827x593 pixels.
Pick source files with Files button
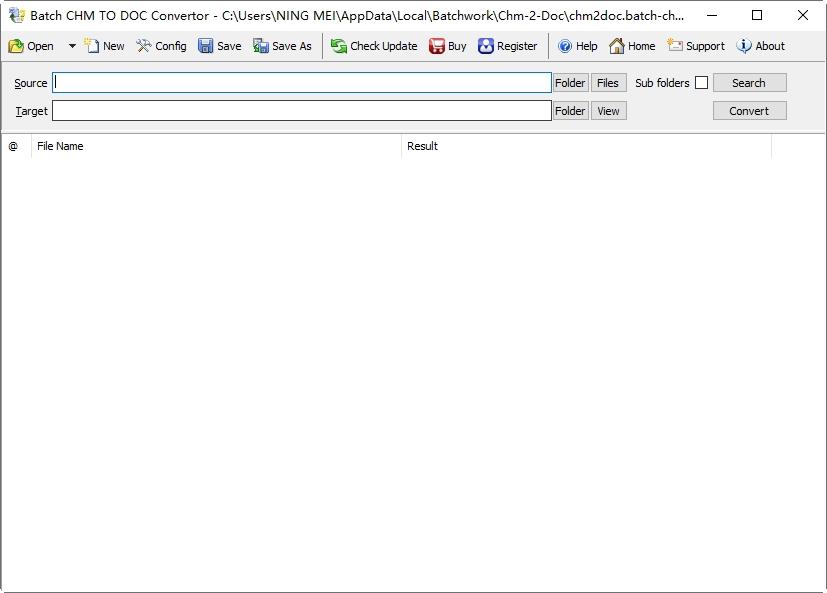tap(608, 83)
